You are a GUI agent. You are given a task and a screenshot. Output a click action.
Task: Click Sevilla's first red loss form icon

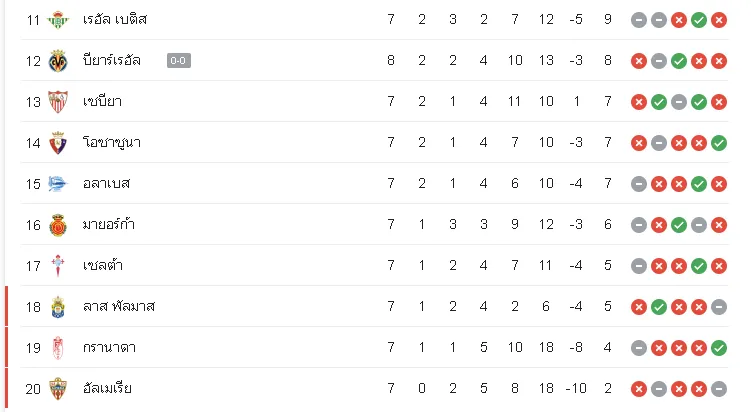point(639,102)
